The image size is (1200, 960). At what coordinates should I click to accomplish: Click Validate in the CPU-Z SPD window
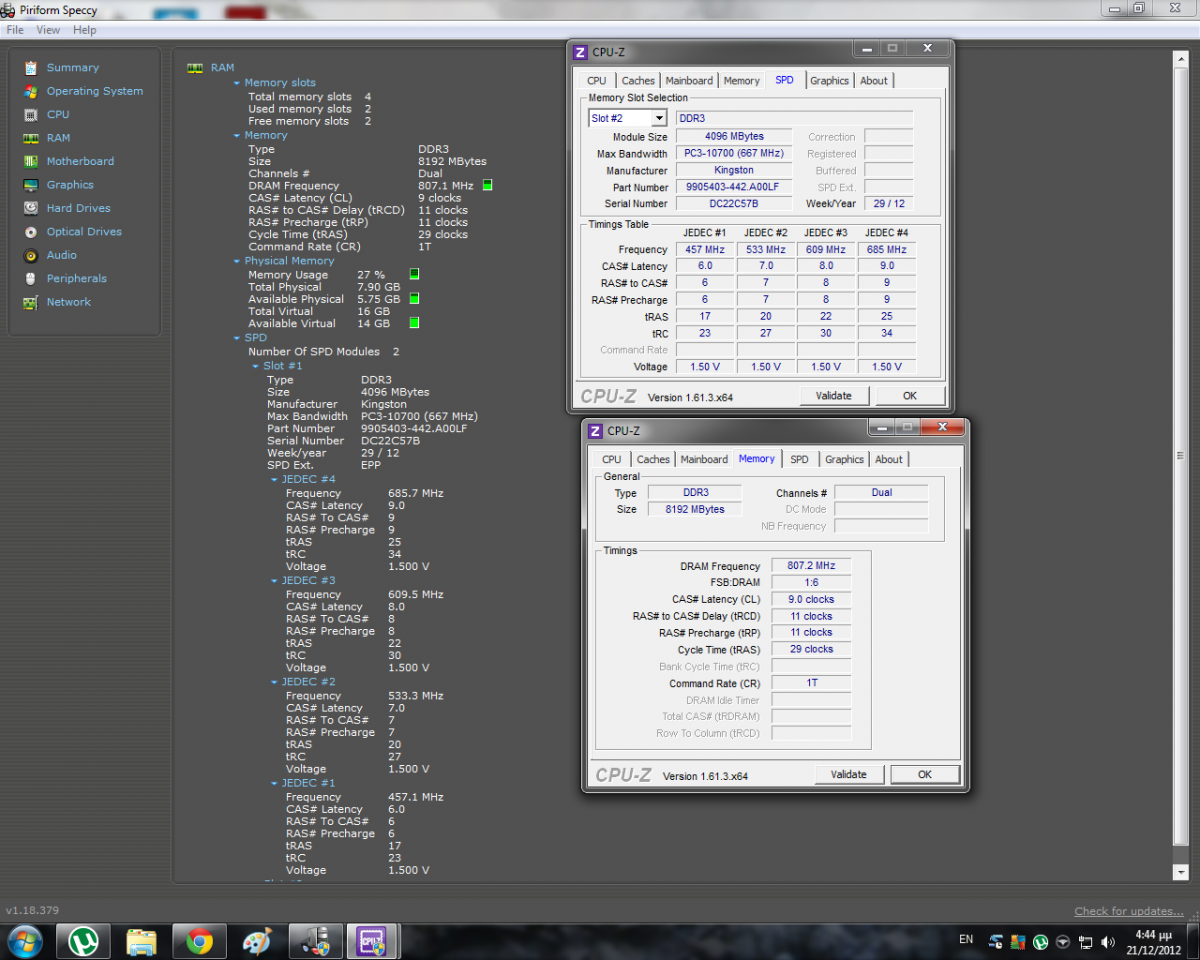point(834,396)
